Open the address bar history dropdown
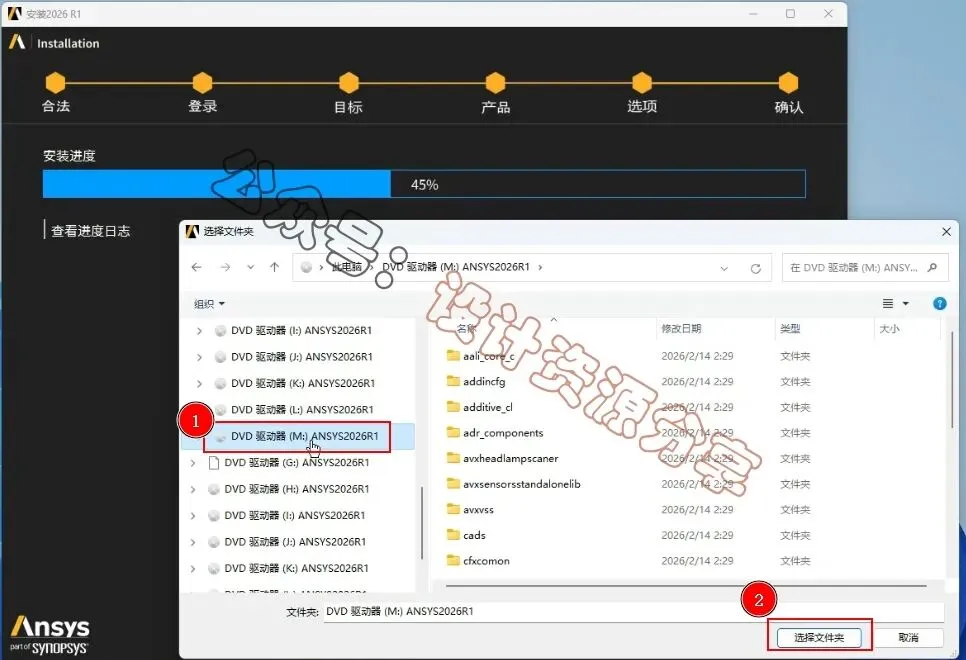966x660 pixels. point(724,268)
